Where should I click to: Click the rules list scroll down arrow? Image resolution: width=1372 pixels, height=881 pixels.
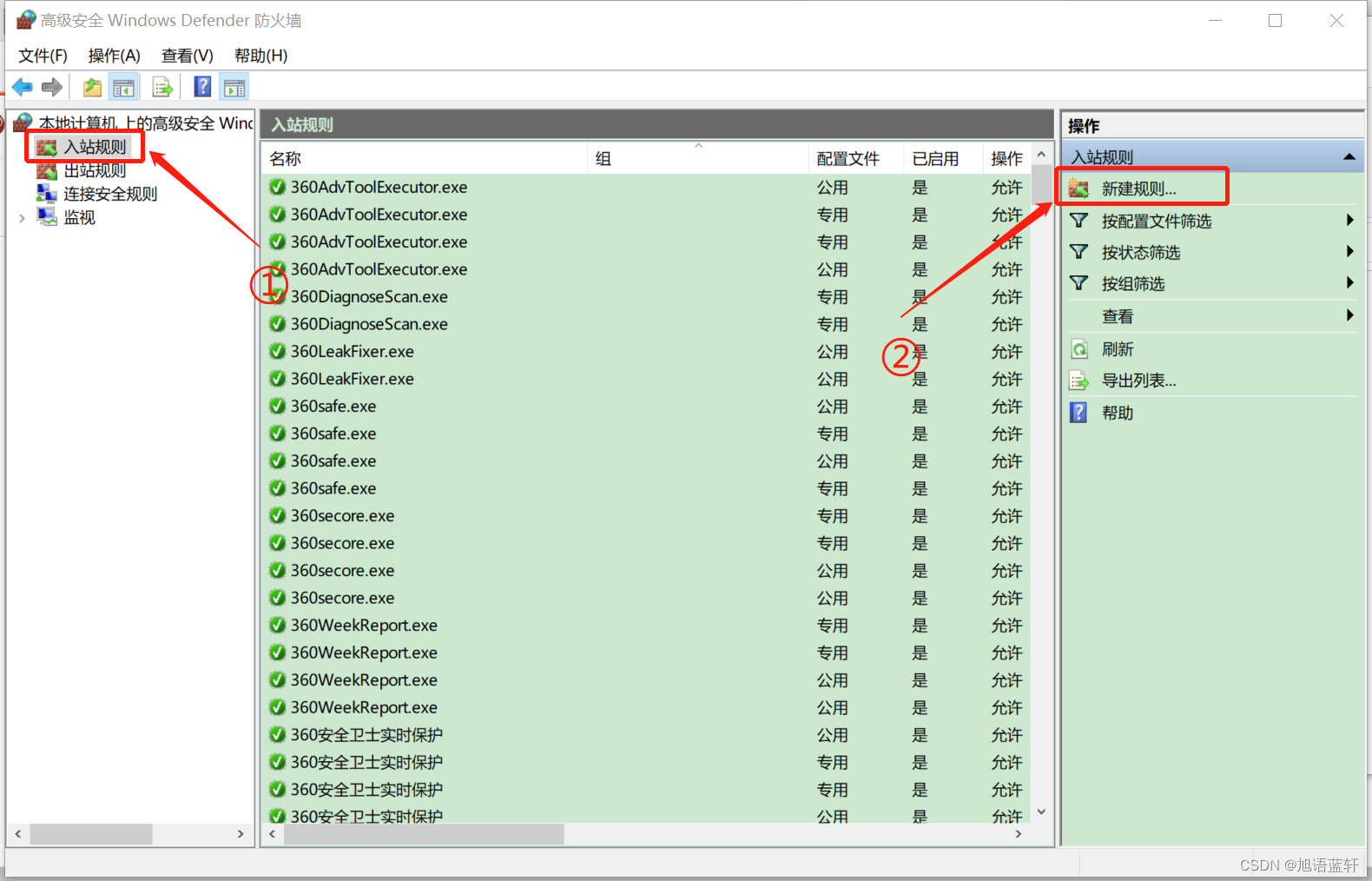point(1042,812)
